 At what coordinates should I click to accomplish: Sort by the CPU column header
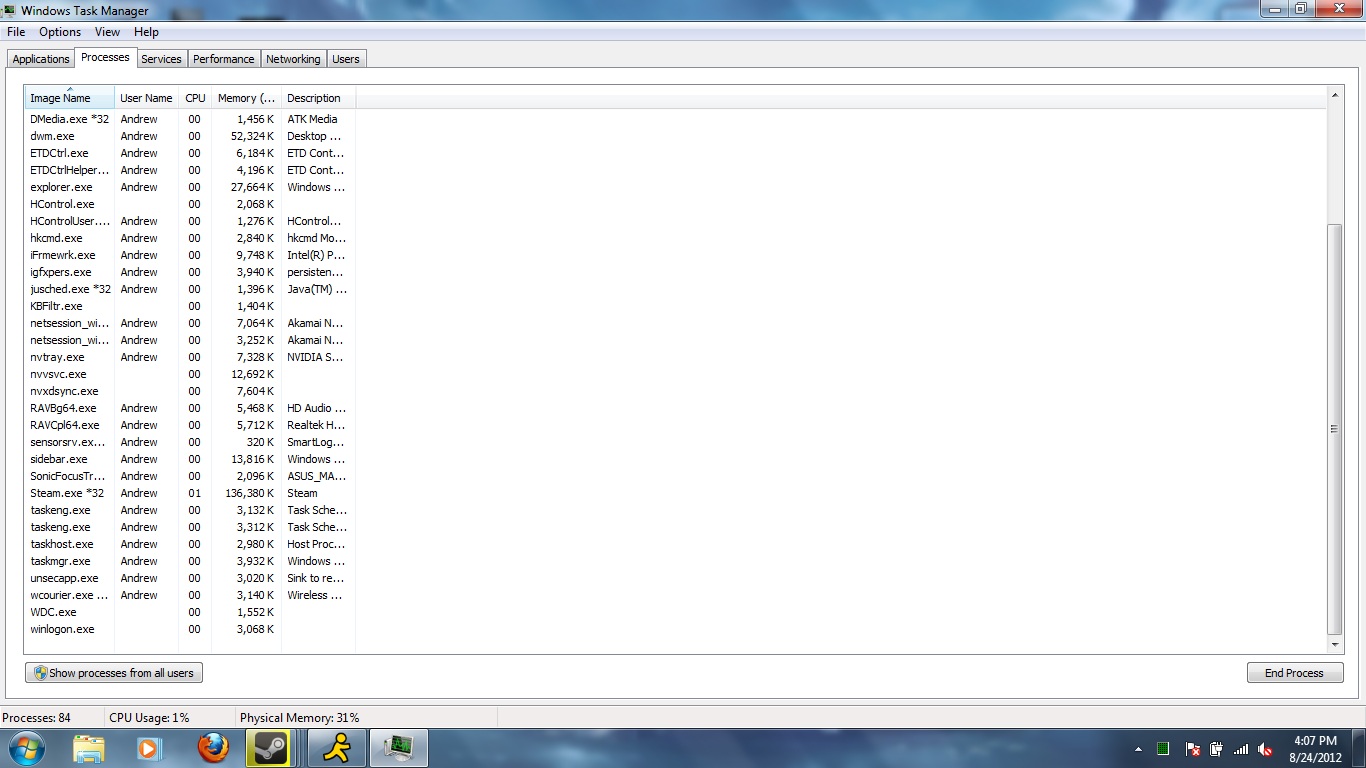click(195, 98)
